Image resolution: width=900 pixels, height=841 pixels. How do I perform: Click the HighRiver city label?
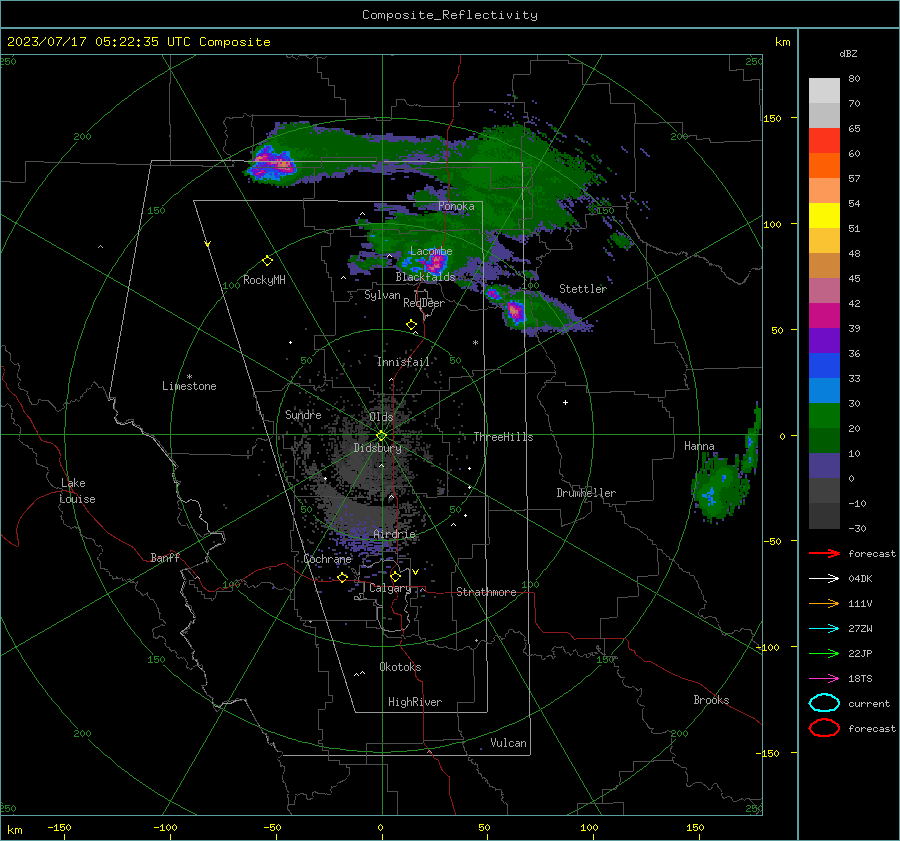click(x=415, y=702)
